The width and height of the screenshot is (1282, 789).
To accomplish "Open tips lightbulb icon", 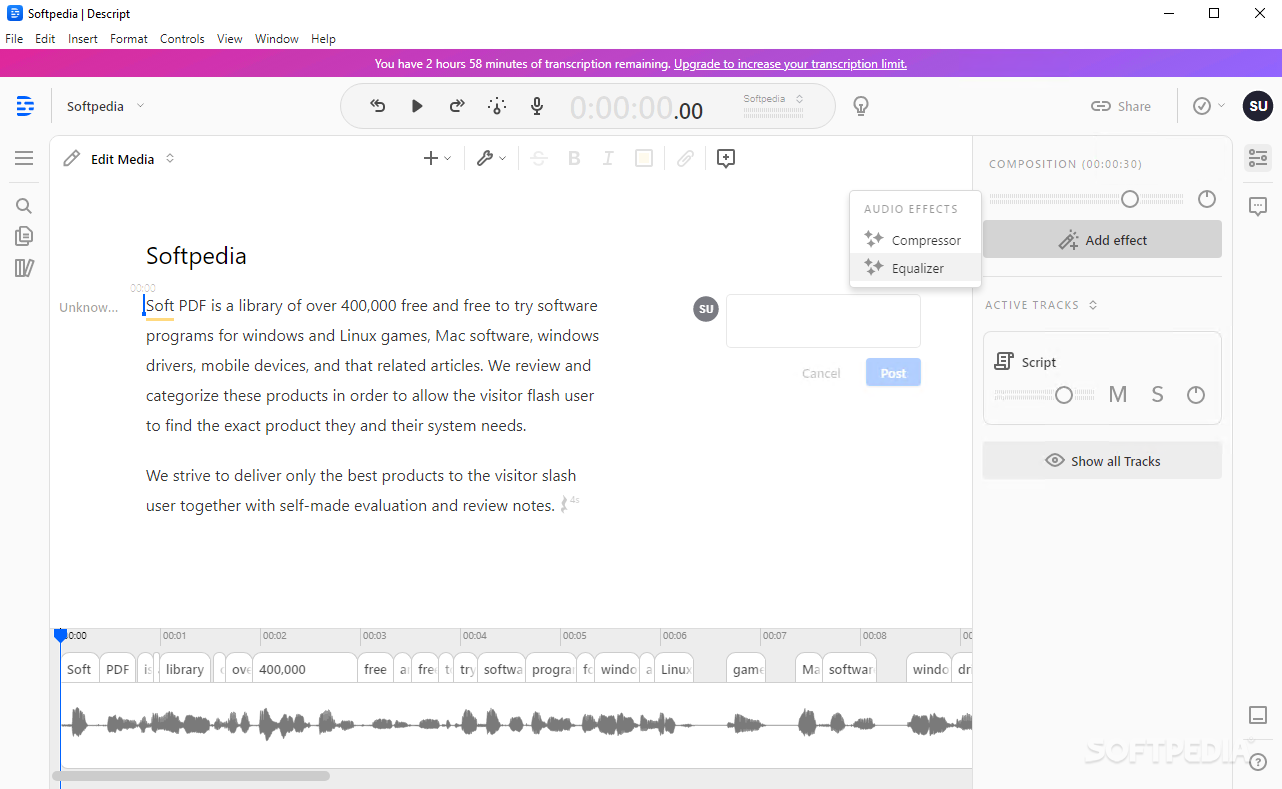I will pyautogui.click(x=860, y=106).
